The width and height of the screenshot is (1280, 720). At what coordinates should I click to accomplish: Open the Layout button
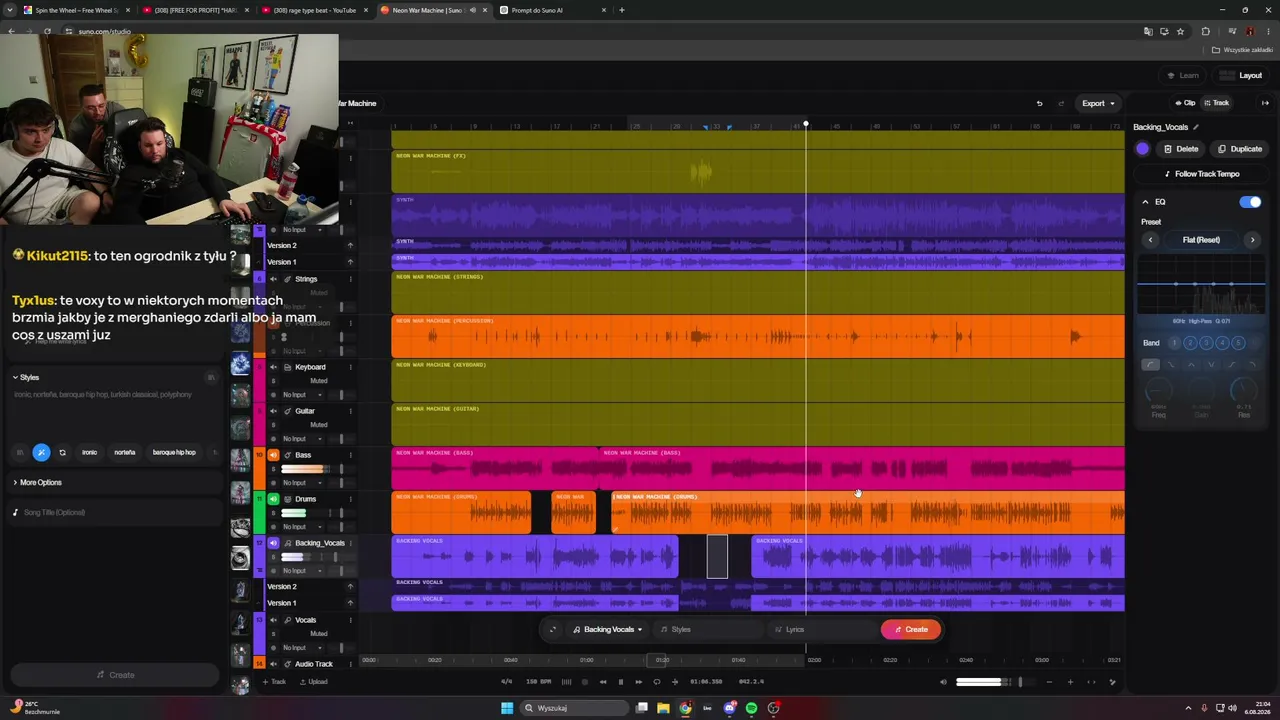1241,75
